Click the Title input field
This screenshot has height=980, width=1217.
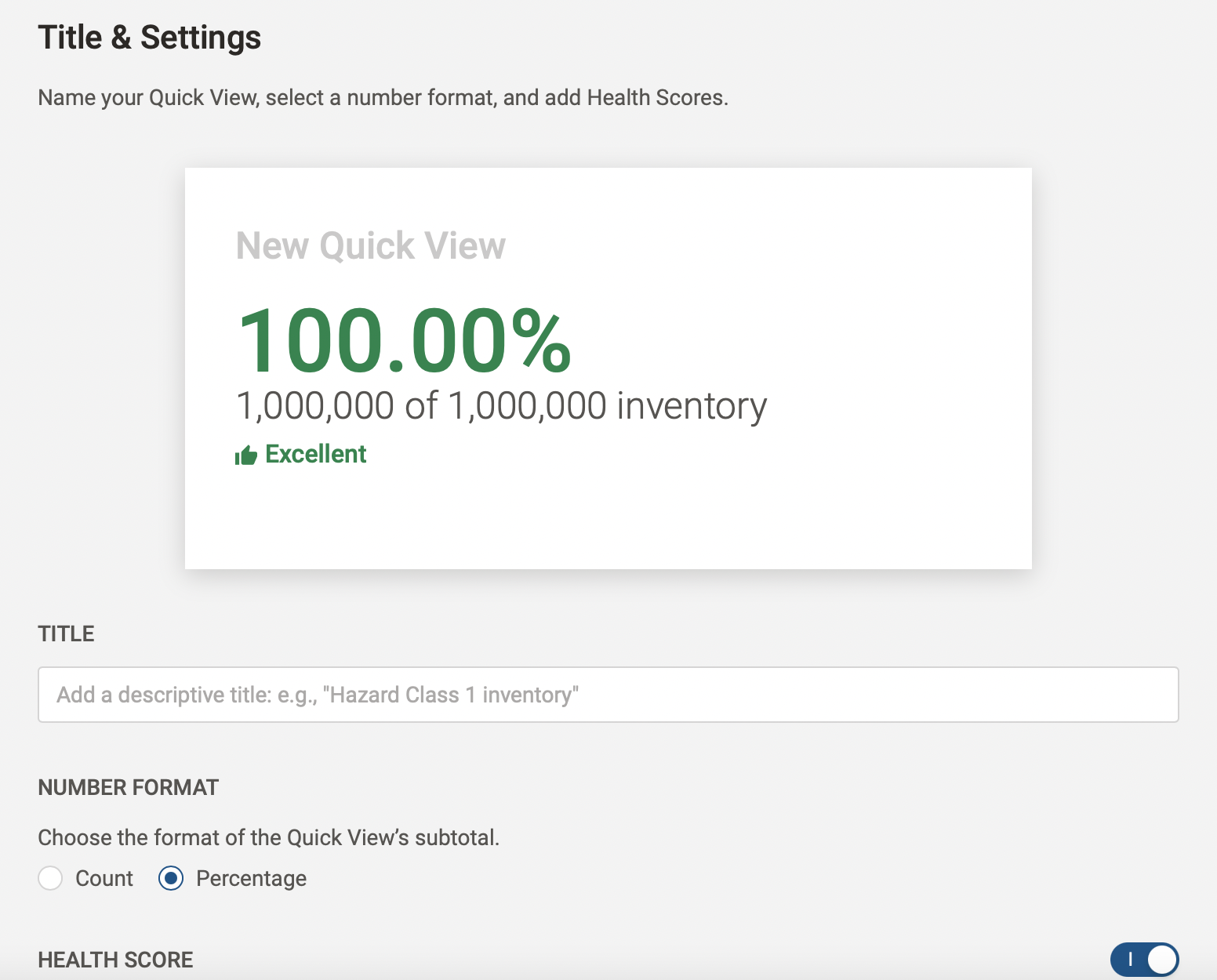point(608,695)
